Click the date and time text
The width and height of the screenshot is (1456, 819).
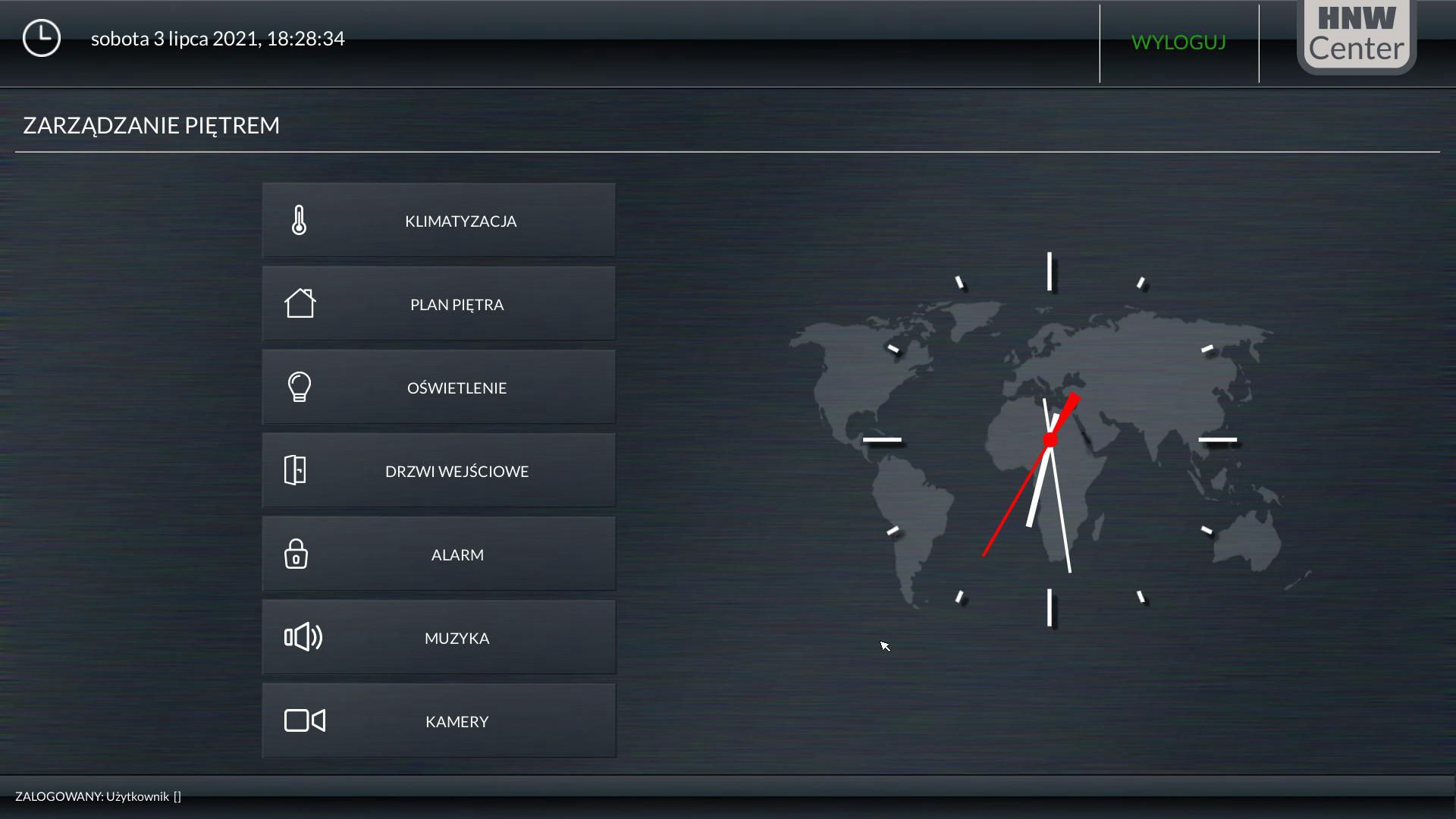(218, 39)
